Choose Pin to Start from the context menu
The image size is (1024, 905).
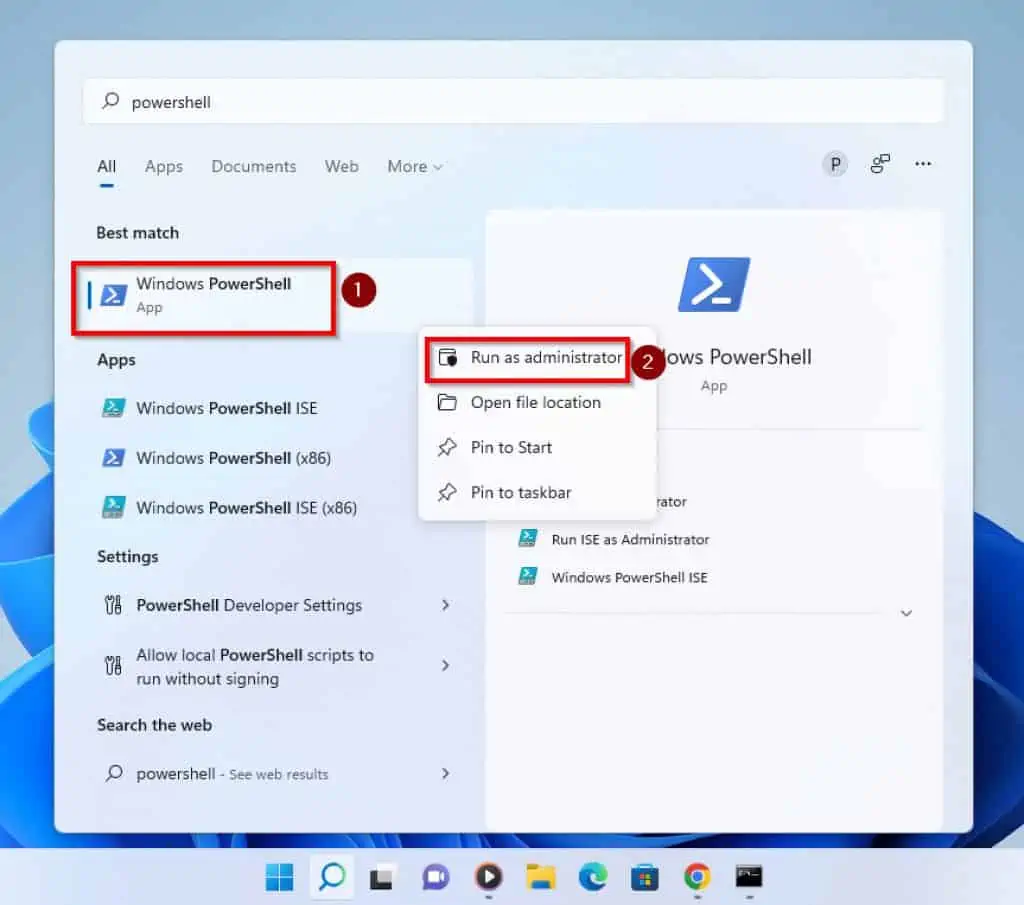(512, 447)
